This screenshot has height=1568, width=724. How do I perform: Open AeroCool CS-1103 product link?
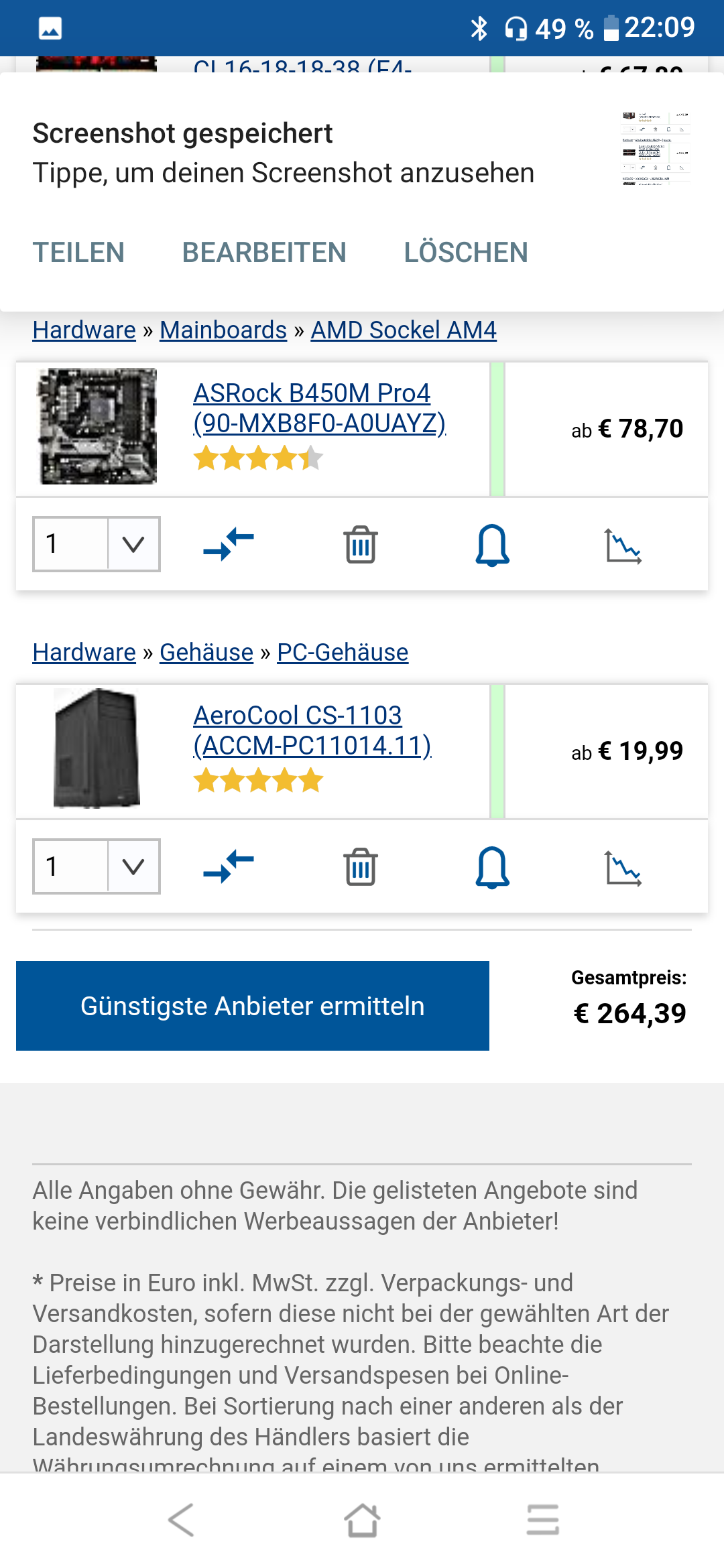pos(312,730)
